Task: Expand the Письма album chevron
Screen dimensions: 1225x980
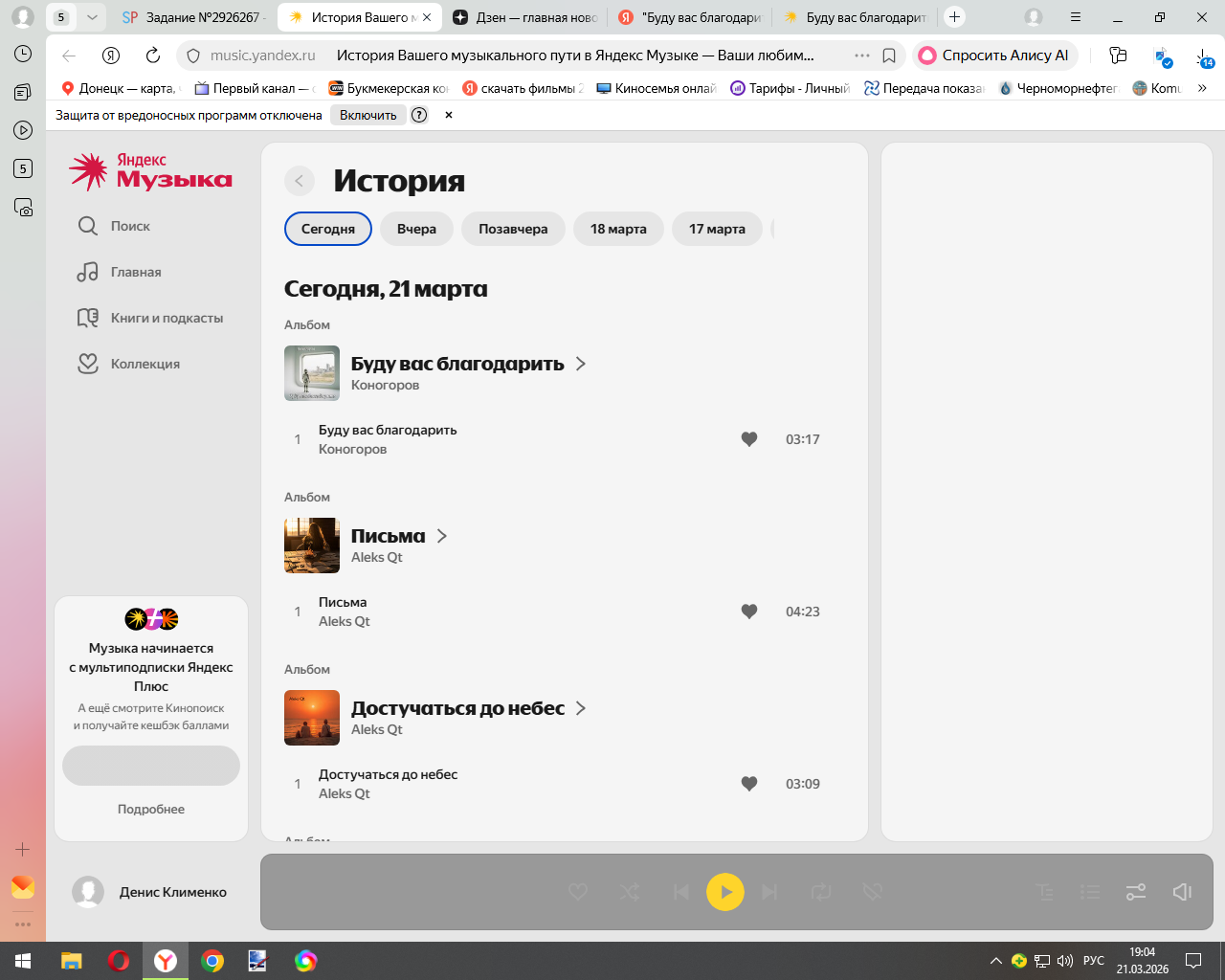Action: [442, 536]
